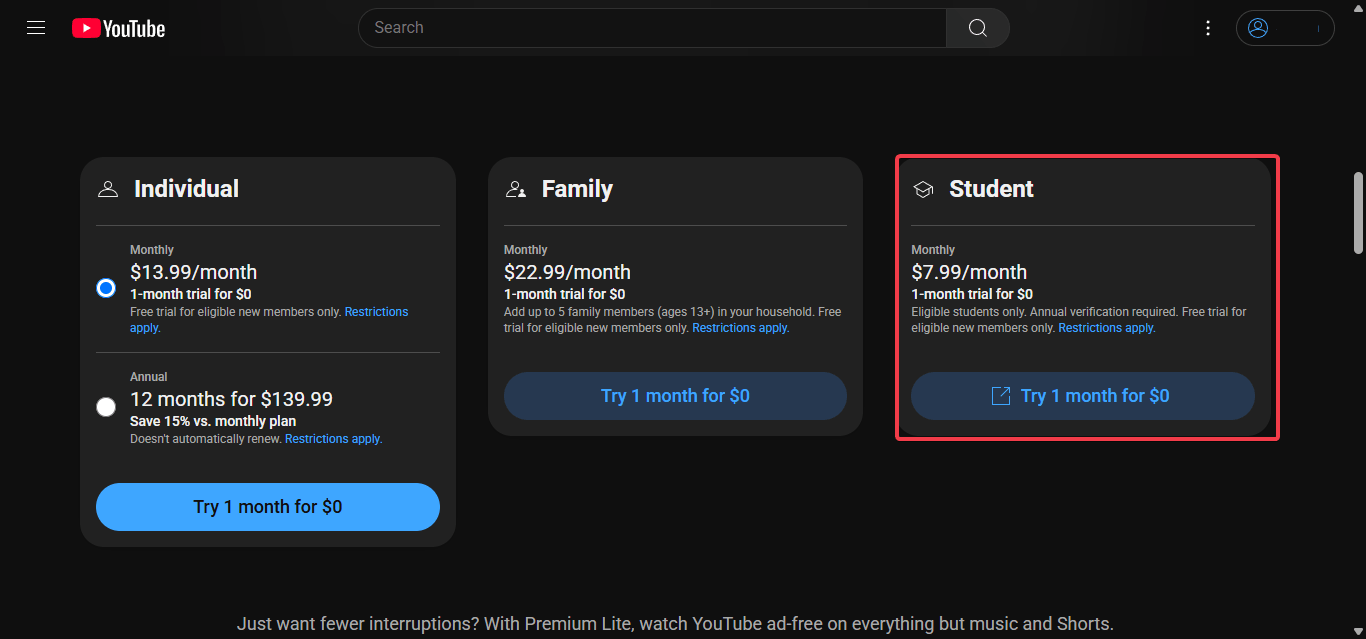Click the Student plan heading
The width and height of the screenshot is (1366, 639).
click(x=991, y=189)
